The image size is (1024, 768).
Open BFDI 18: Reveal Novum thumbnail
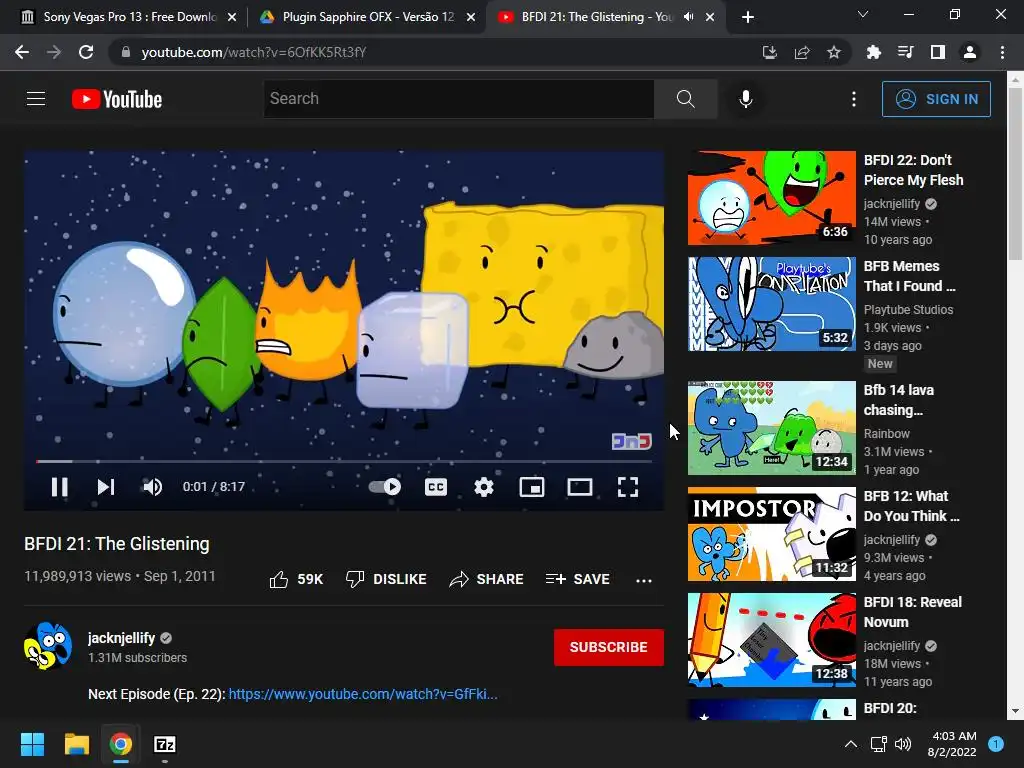pyautogui.click(x=771, y=639)
